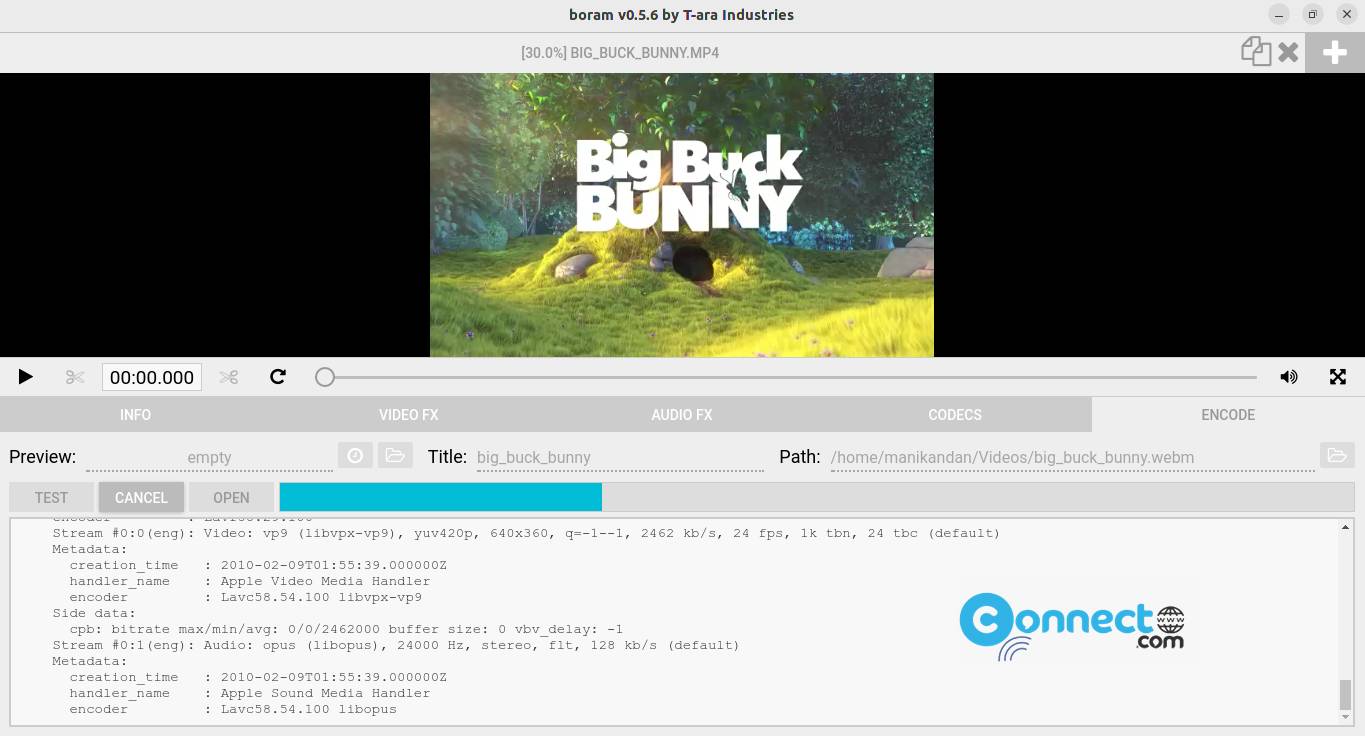1365x736 pixels.
Task: Duplicate the tab with the copy pages icon
Action: click(1256, 51)
